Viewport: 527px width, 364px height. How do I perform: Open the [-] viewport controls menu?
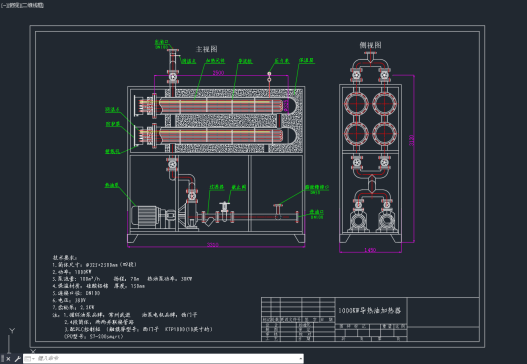(x=4, y=5)
